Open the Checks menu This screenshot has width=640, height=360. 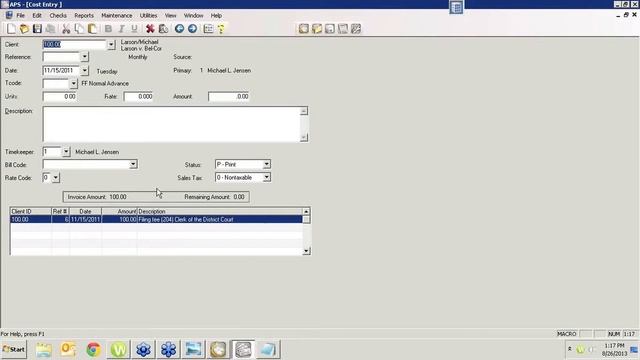(x=58, y=16)
